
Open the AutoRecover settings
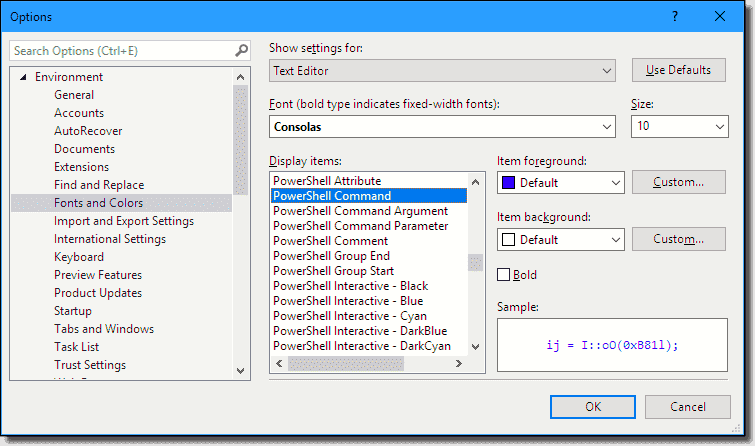[x=88, y=131]
